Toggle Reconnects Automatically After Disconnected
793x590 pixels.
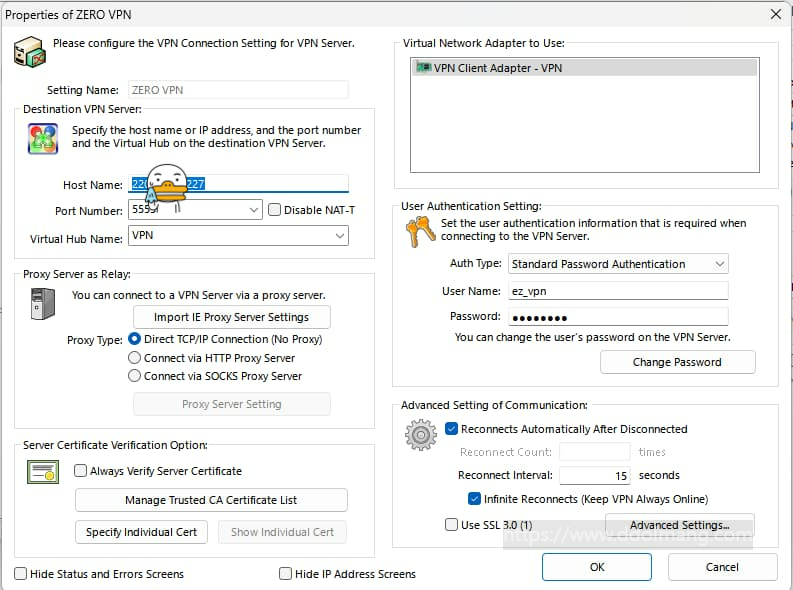(452, 429)
